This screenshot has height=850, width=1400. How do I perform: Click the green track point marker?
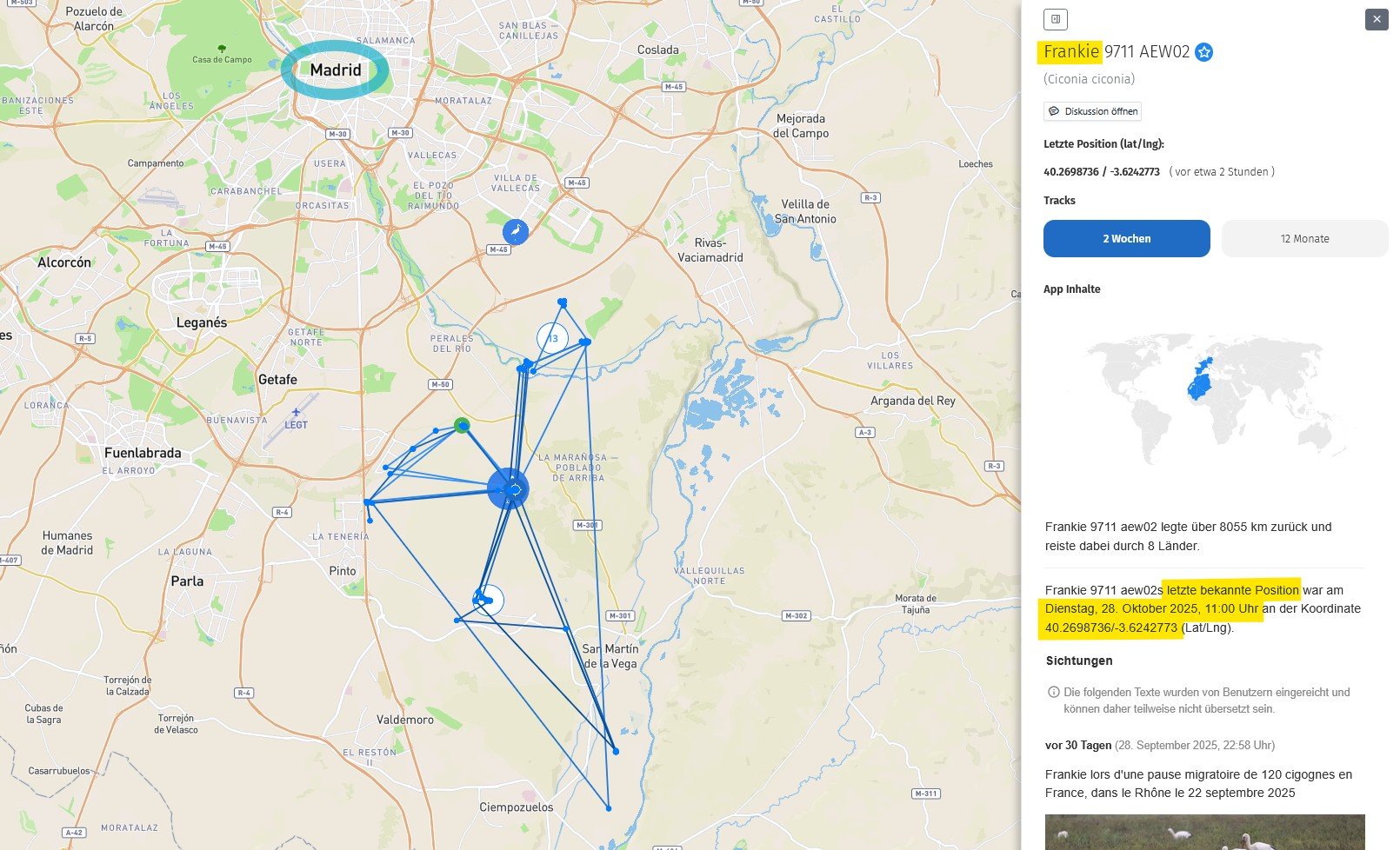tap(462, 425)
